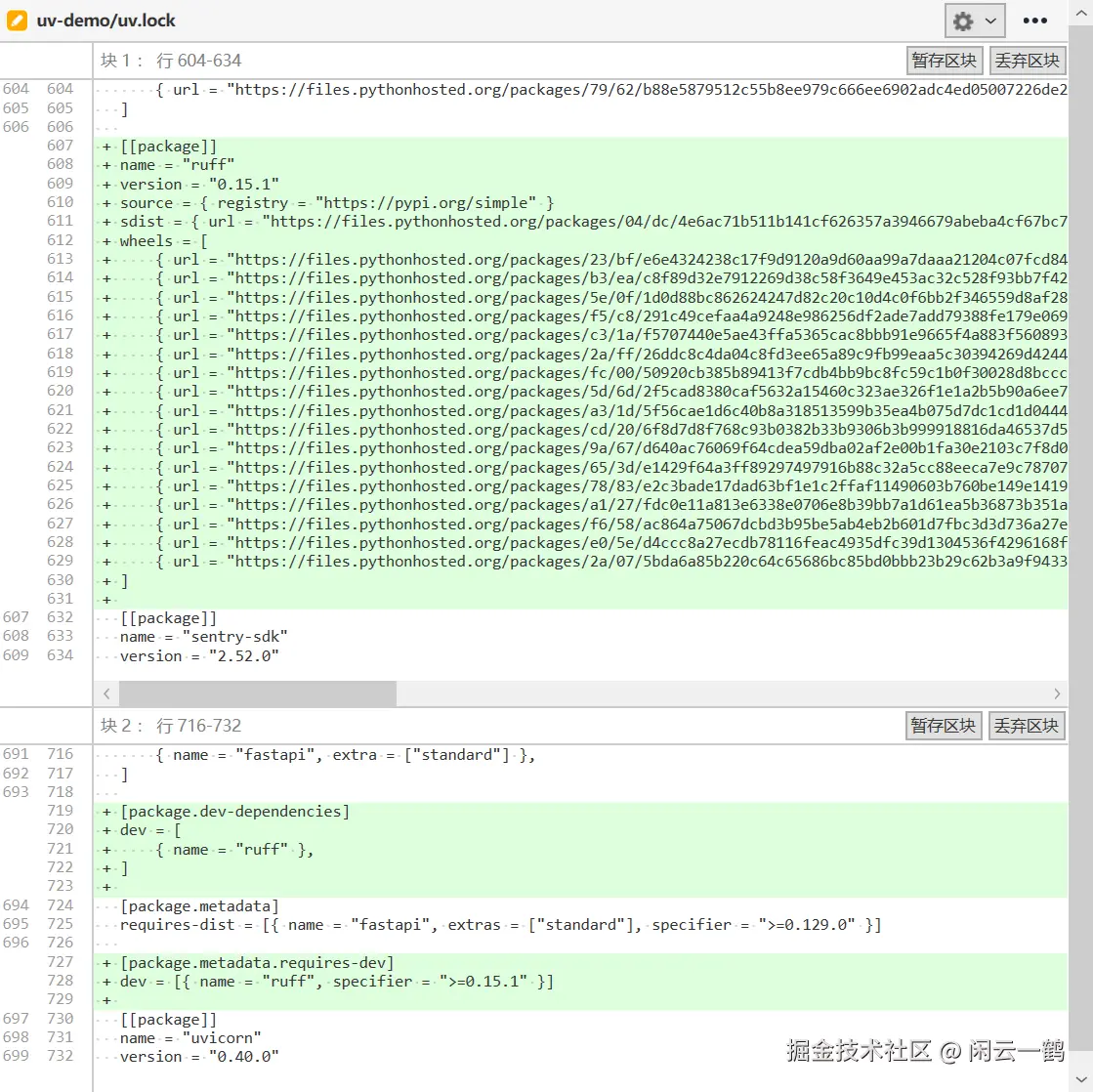Screen dimensions: 1093x1092
Task: Click line number 719 in the gutter
Action: [60, 811]
